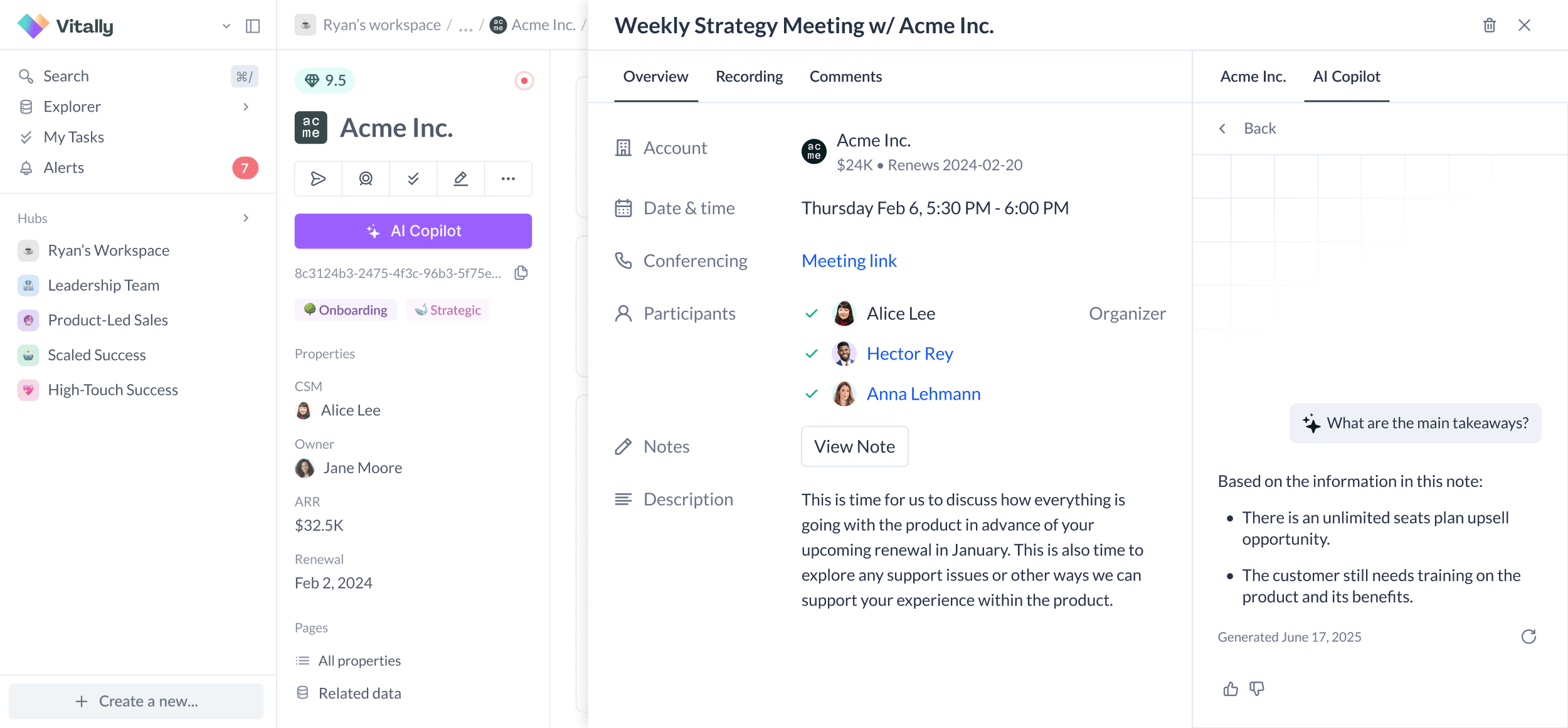1568x728 pixels.
Task: Click the Vitally logo
Action: pyautogui.click(x=65, y=26)
